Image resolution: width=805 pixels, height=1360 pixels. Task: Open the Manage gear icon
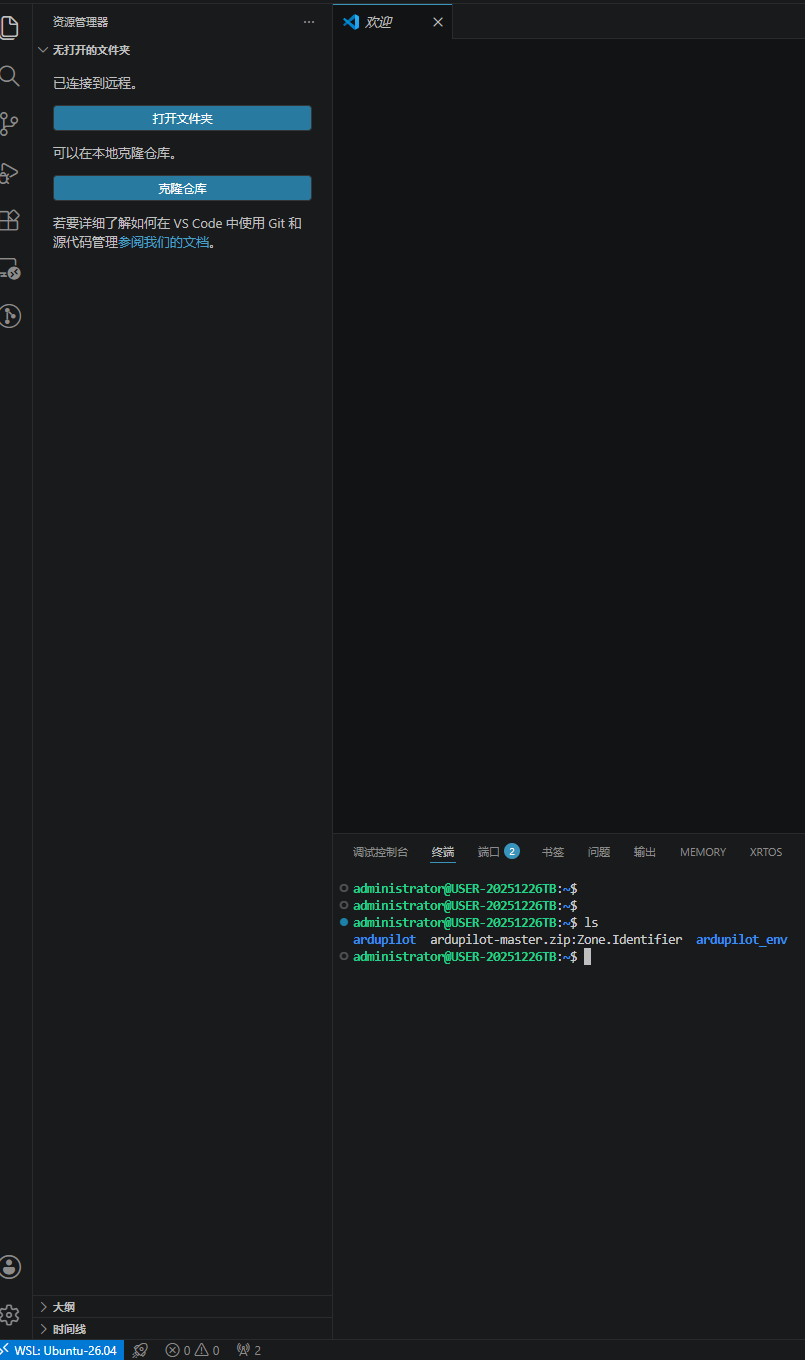9,1315
